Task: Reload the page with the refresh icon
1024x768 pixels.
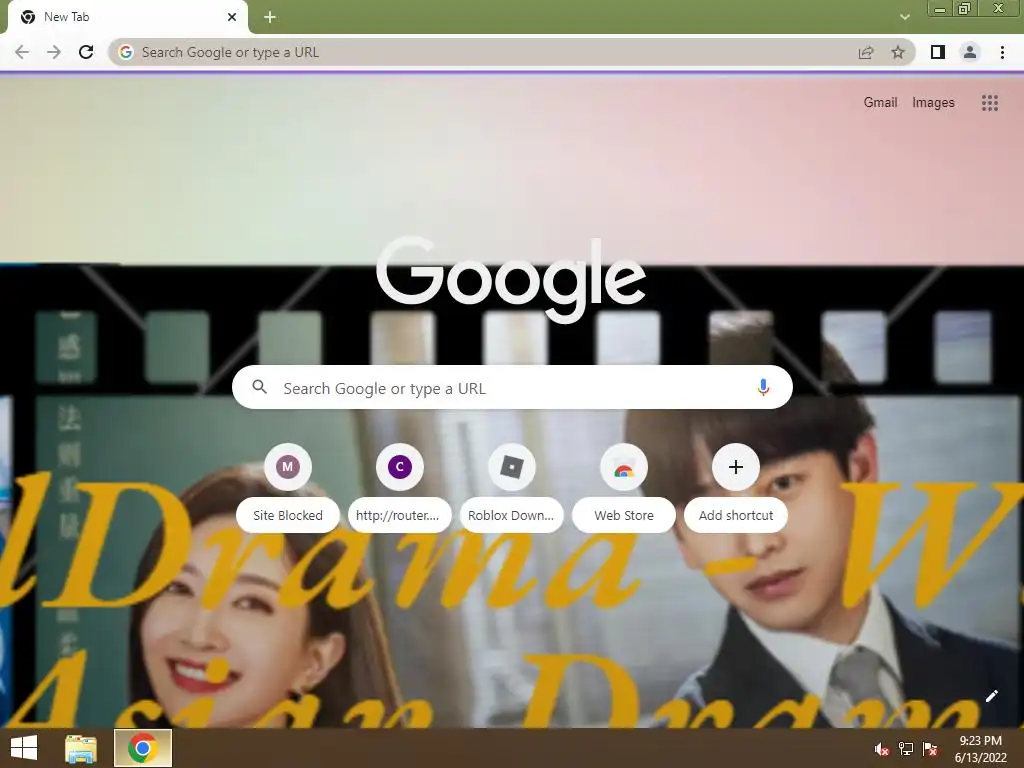Action: point(86,52)
